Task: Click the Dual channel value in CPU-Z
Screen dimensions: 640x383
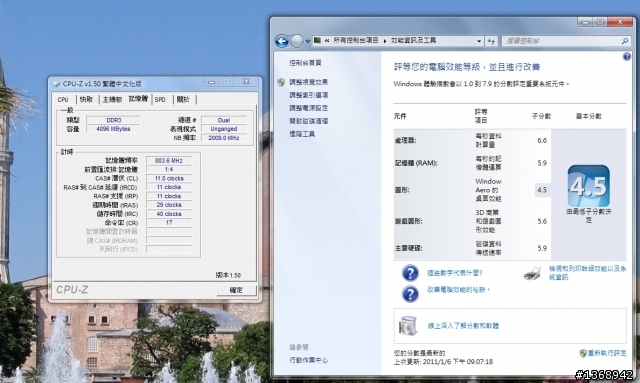Action: pos(224,120)
